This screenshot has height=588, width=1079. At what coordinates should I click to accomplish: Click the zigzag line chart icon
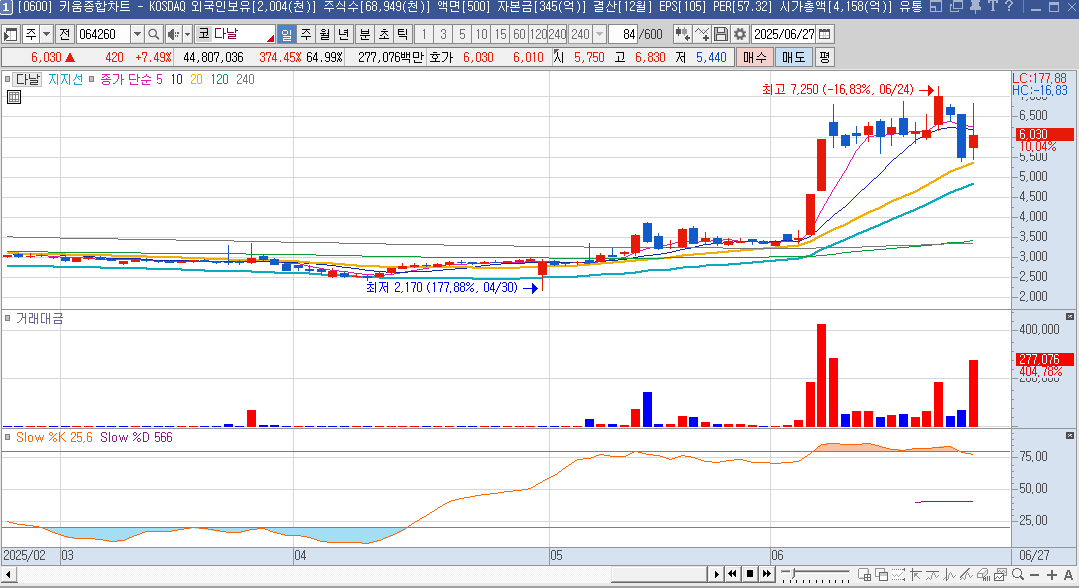pos(950,575)
